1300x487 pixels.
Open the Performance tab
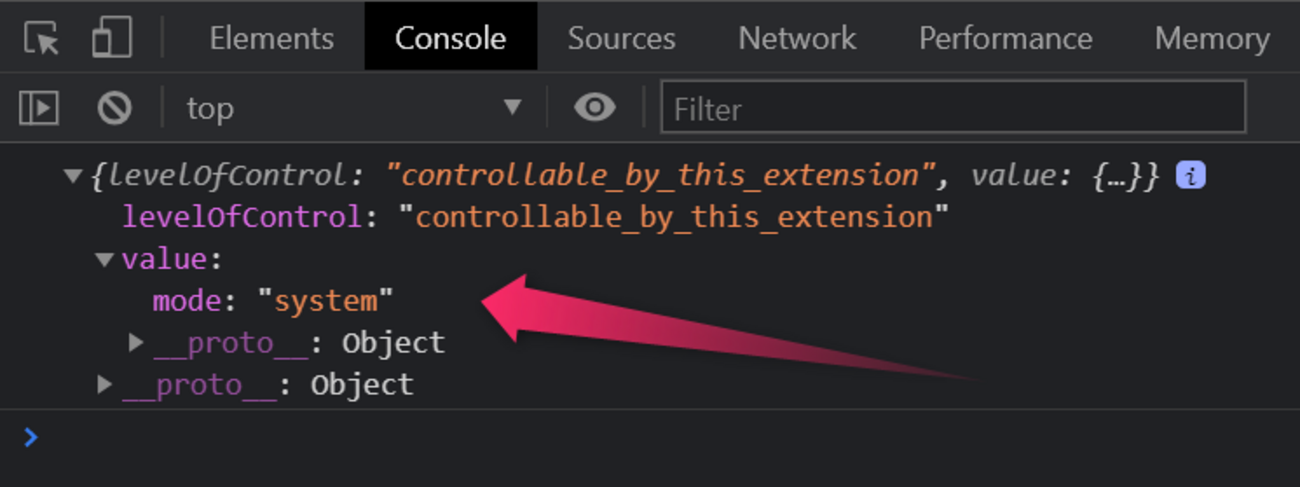1005,38
